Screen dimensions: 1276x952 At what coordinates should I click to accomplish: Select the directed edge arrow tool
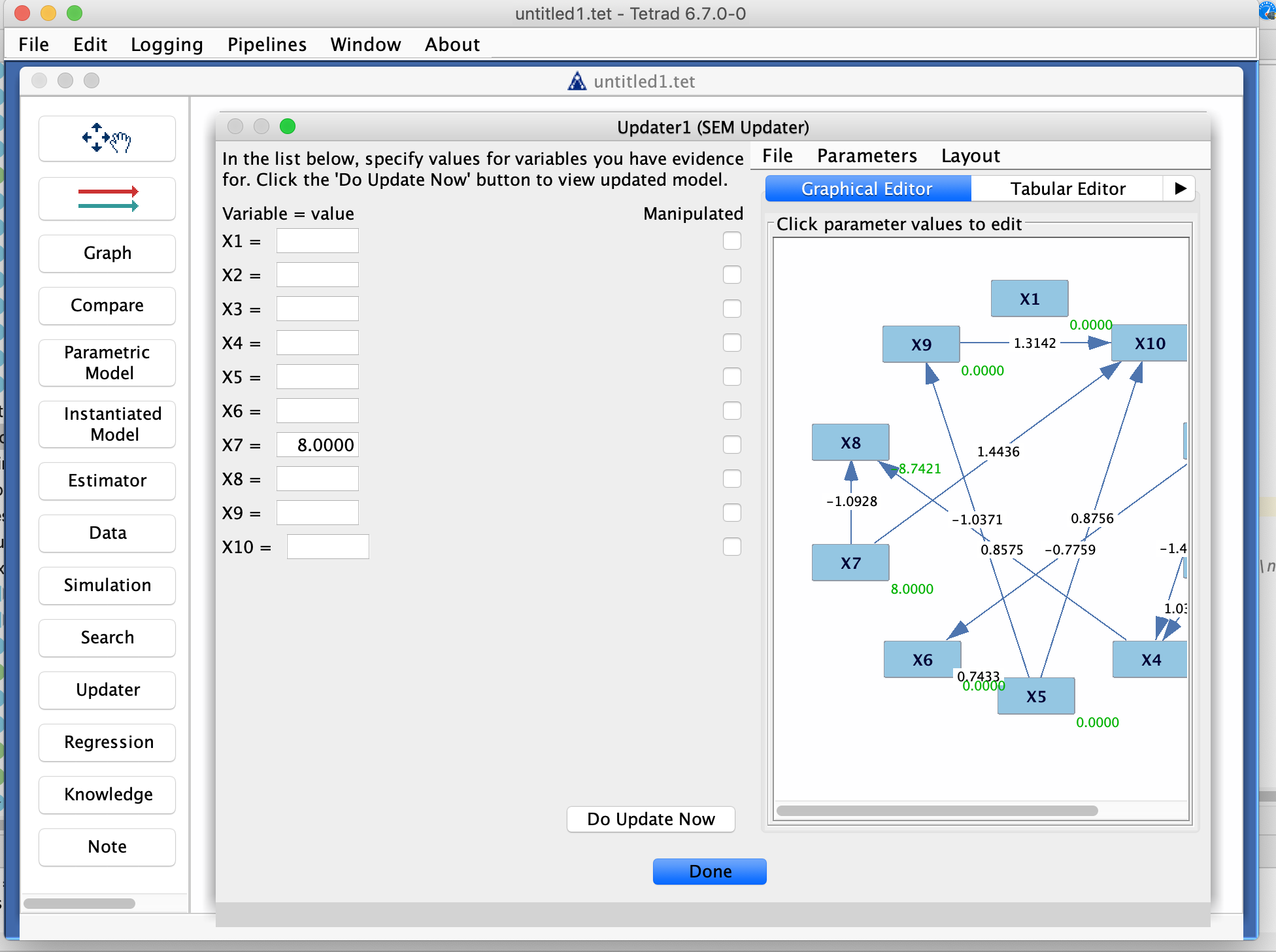107,198
